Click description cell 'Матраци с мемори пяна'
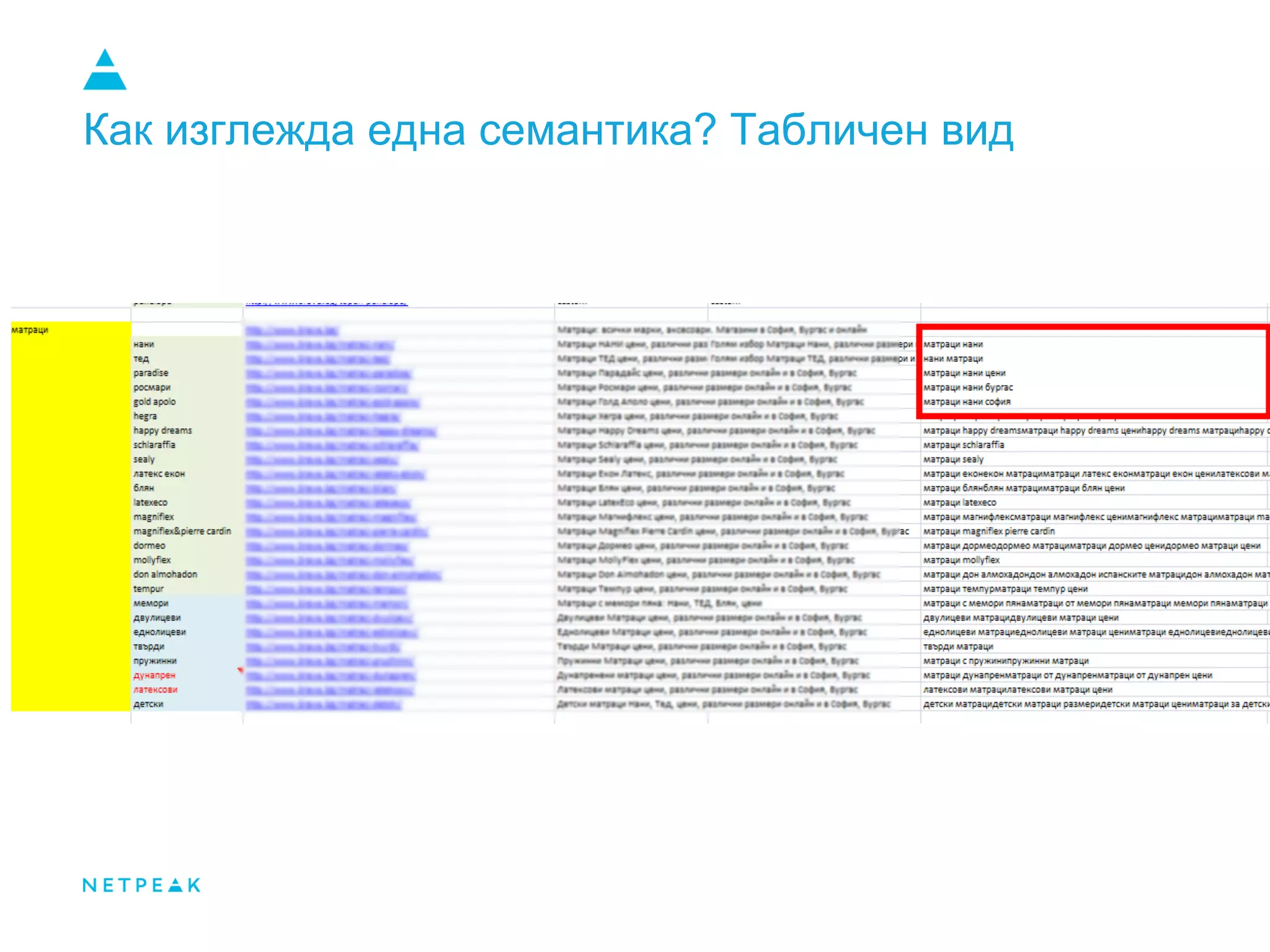 coord(659,603)
